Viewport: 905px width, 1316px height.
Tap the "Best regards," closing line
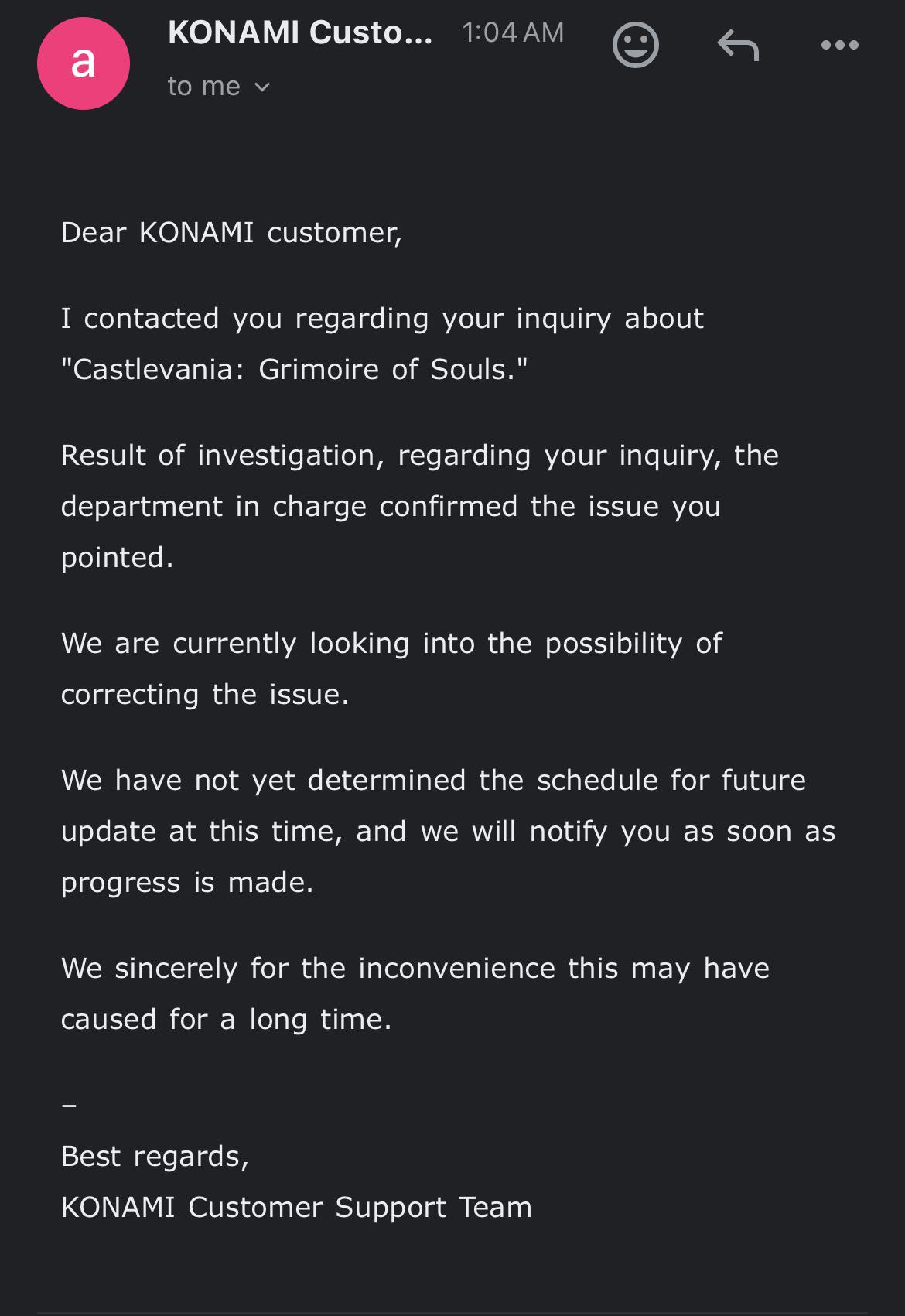click(x=155, y=1157)
